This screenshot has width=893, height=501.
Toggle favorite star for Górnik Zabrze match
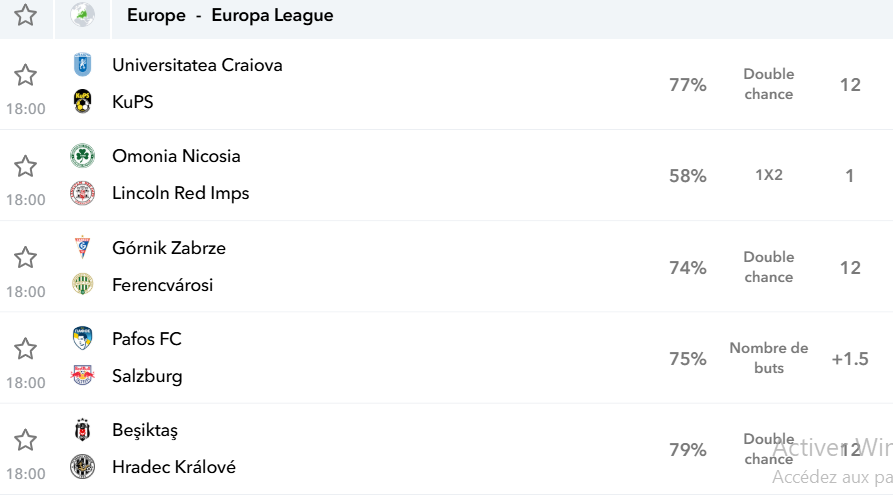(25, 257)
